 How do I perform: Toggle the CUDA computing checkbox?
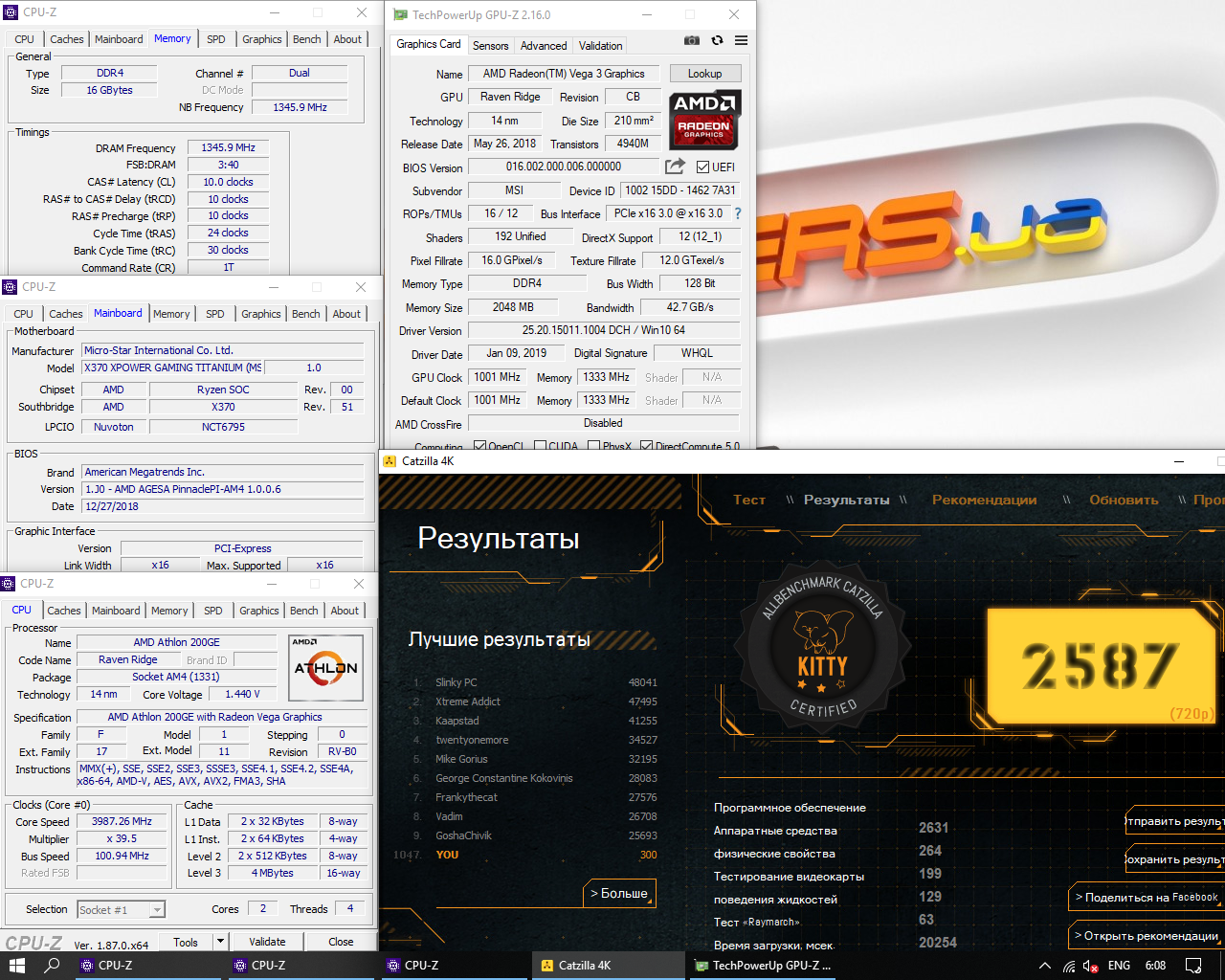click(540, 446)
